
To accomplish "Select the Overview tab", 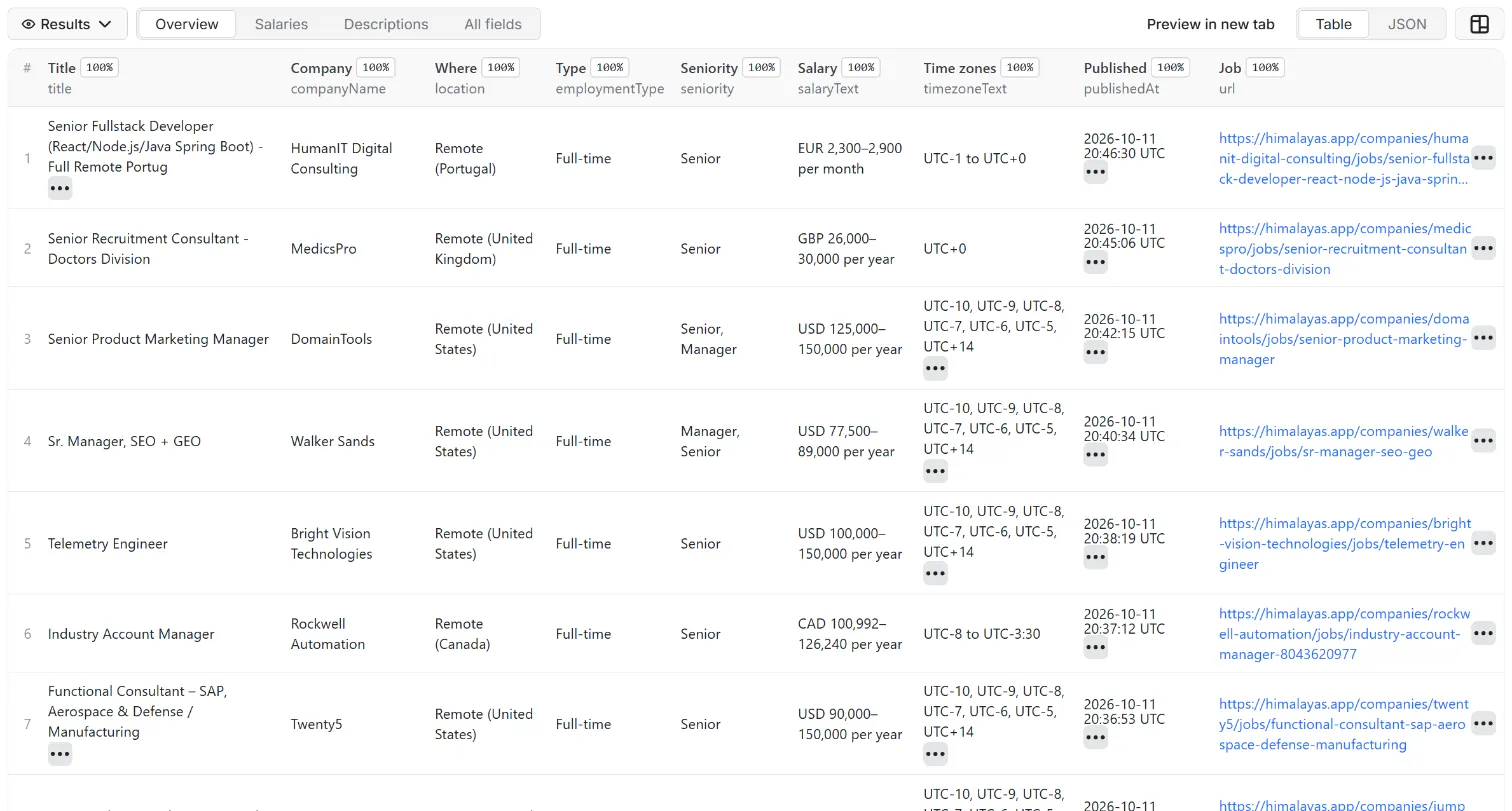I will point(187,24).
